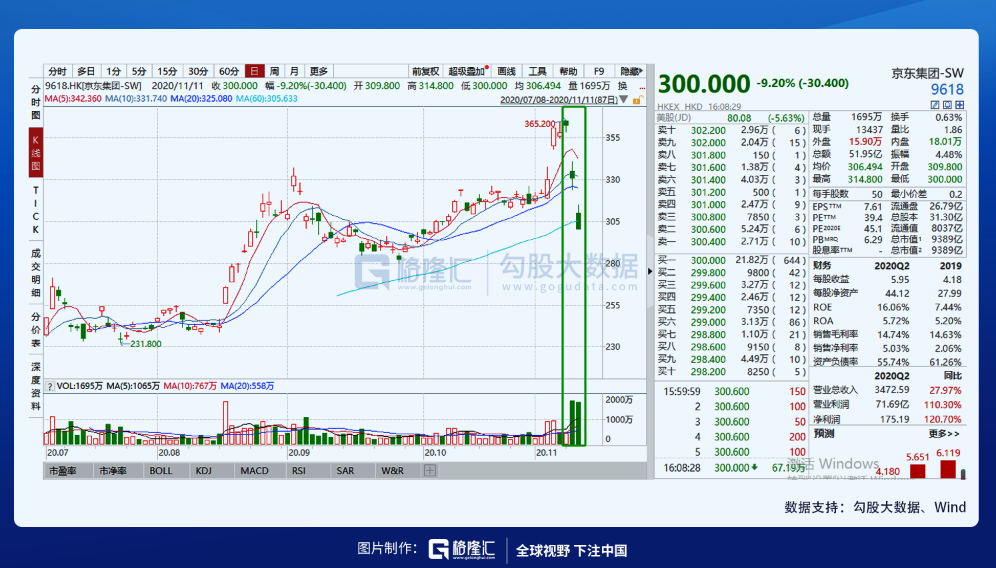Open the 更多 timeframes dropdown
The height and width of the screenshot is (568, 996).
click(319, 71)
